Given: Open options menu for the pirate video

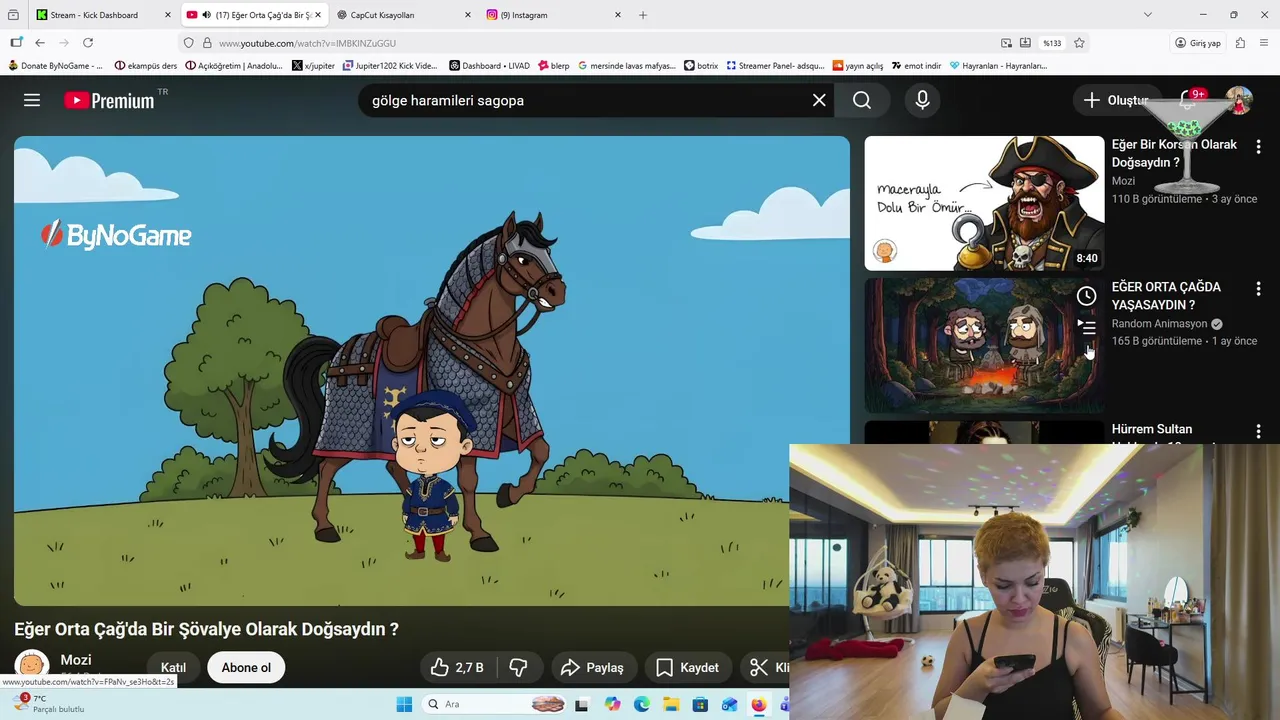Looking at the screenshot, I should (1258, 147).
